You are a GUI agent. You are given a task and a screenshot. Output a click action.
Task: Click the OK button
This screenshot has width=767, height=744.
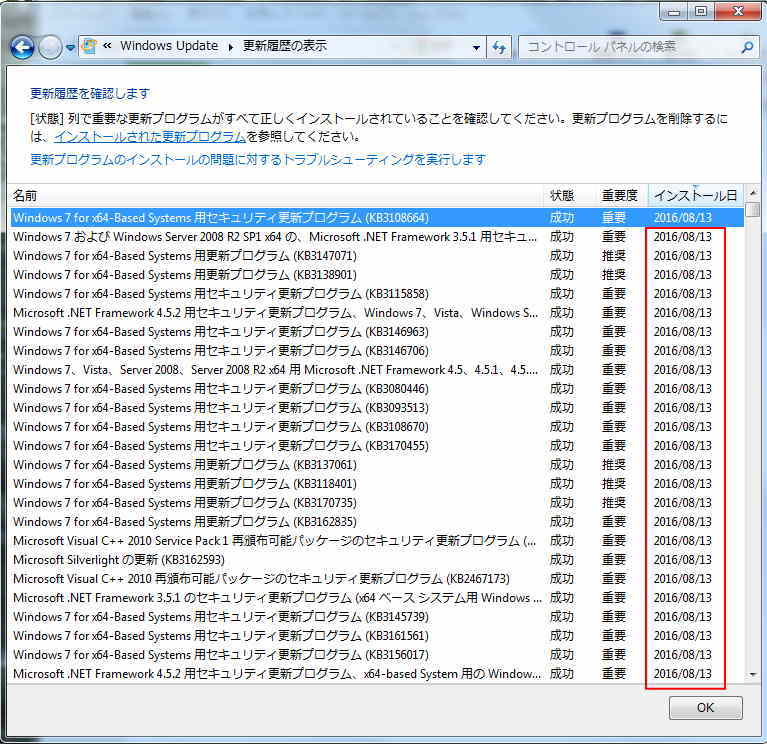coord(705,707)
